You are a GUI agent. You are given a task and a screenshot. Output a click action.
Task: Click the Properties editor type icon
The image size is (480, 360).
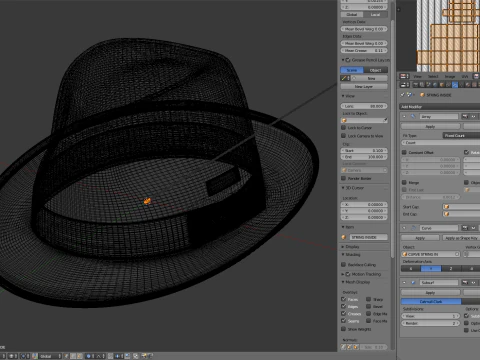pos(404,85)
